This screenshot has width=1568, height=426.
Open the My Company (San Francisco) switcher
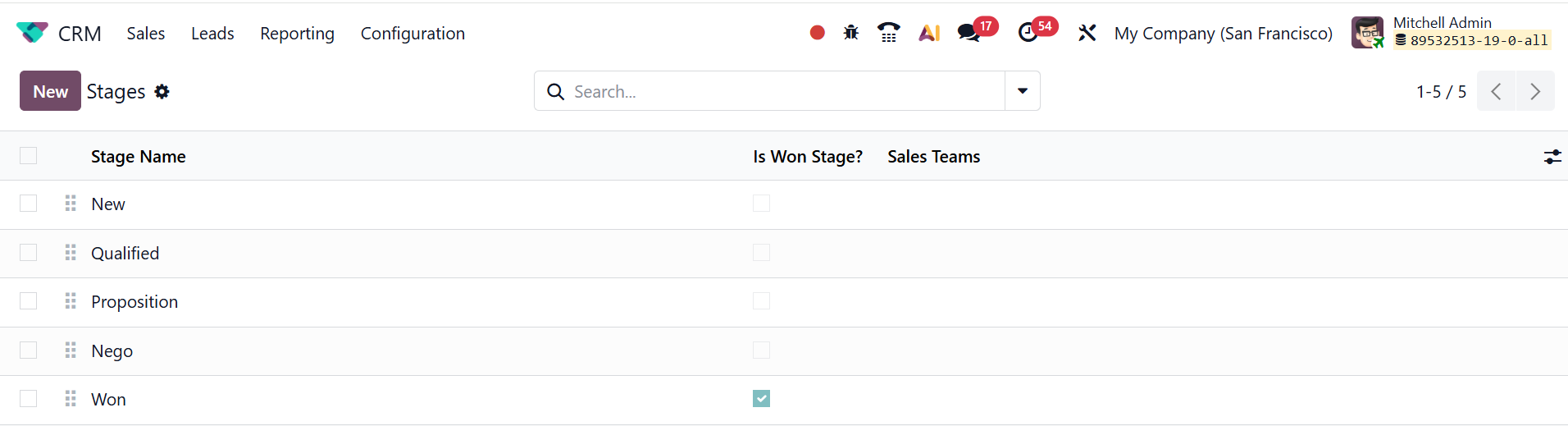coord(1223,34)
